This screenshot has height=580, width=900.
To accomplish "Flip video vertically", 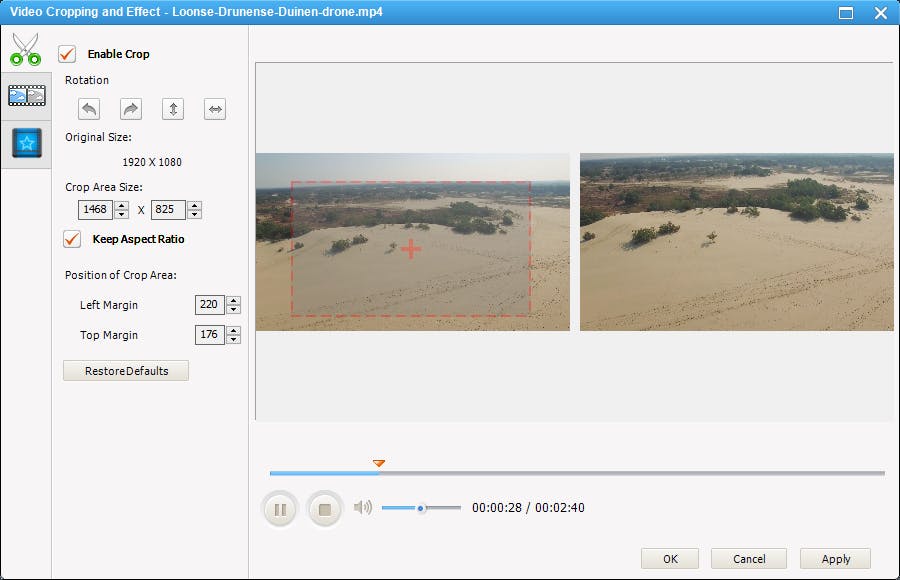I will tap(173, 109).
